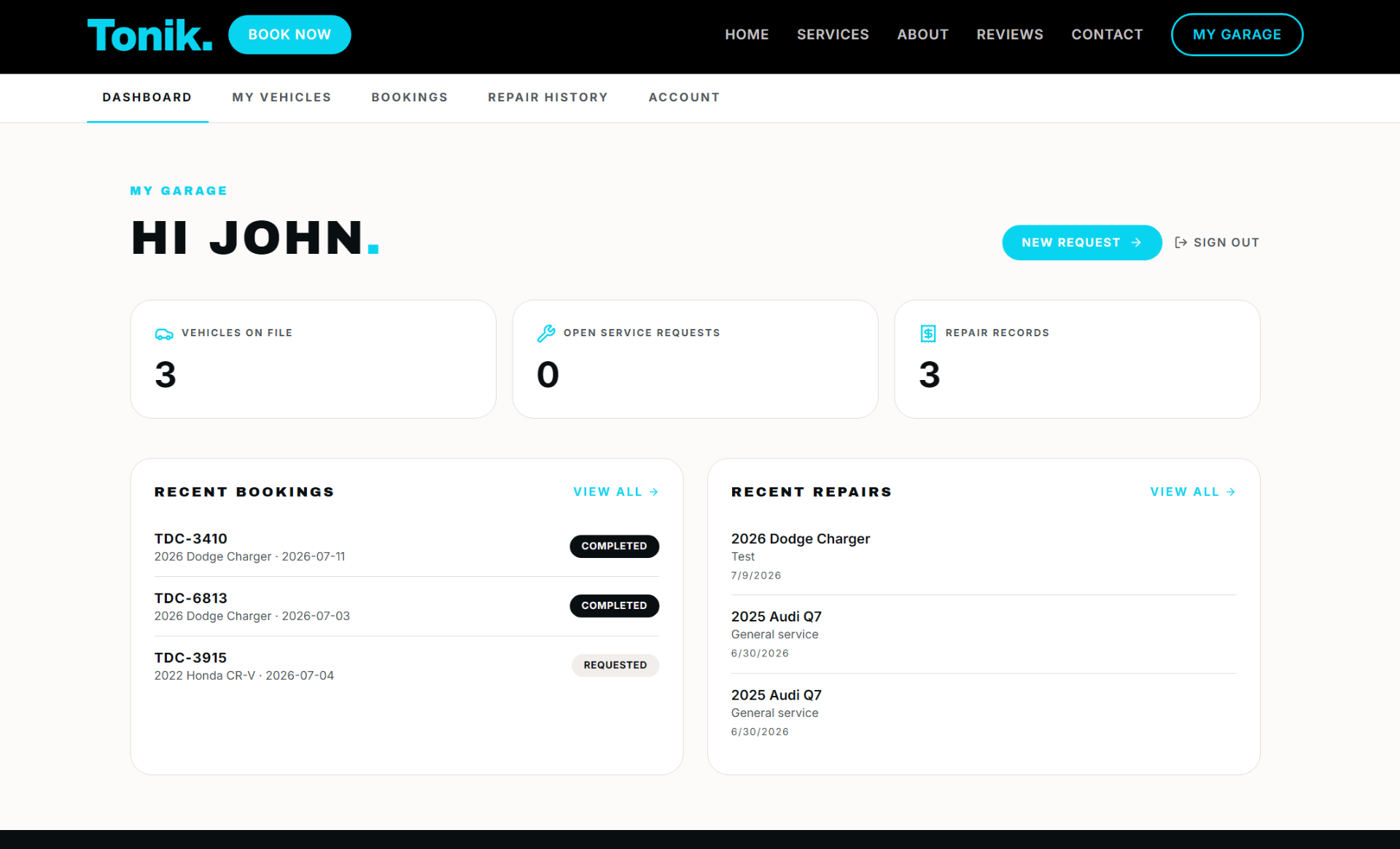Go to the Home page
Viewport: 1400px width, 849px height.
[x=747, y=34]
